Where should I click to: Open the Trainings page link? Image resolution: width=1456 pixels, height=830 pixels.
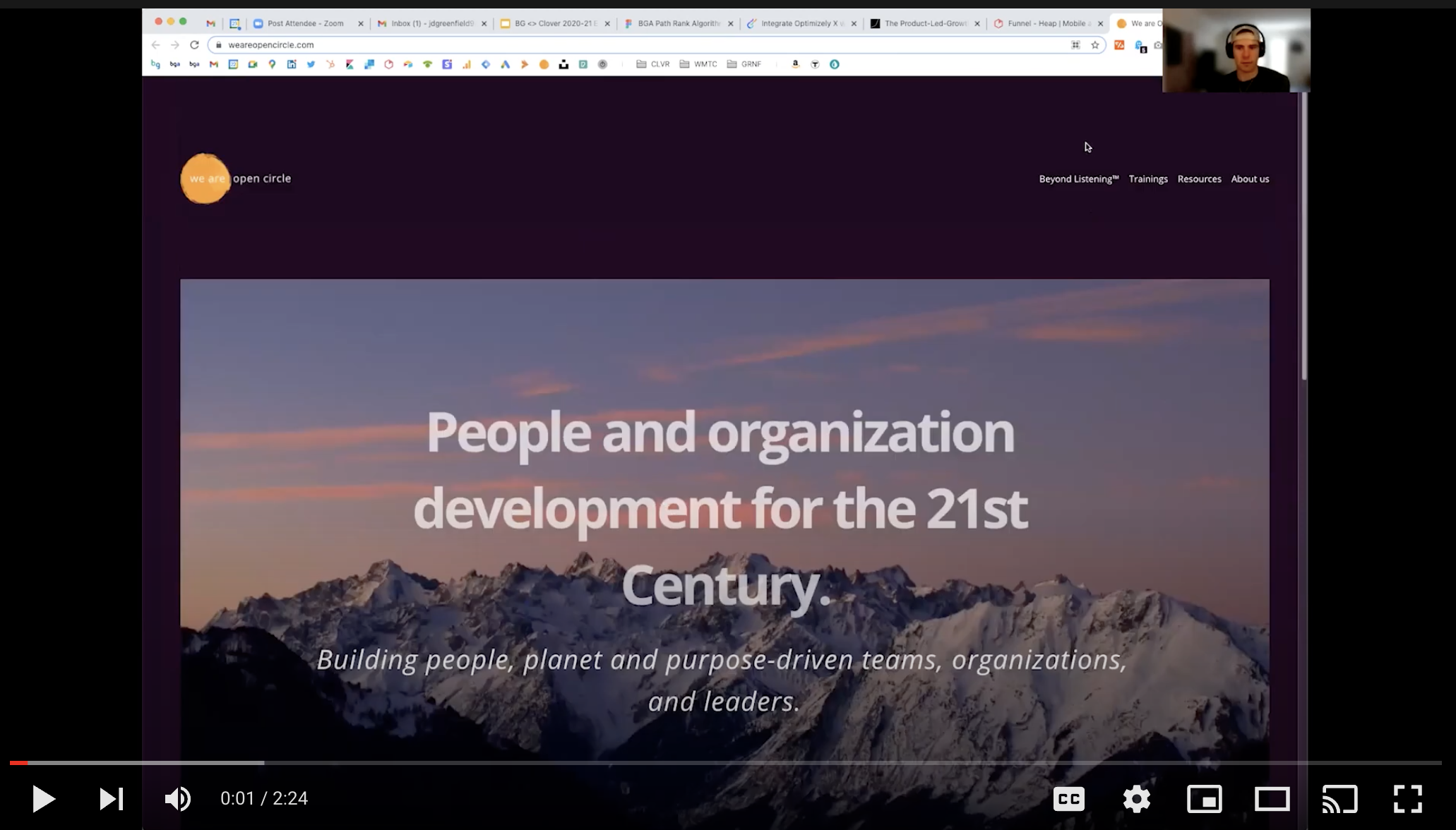point(1147,179)
